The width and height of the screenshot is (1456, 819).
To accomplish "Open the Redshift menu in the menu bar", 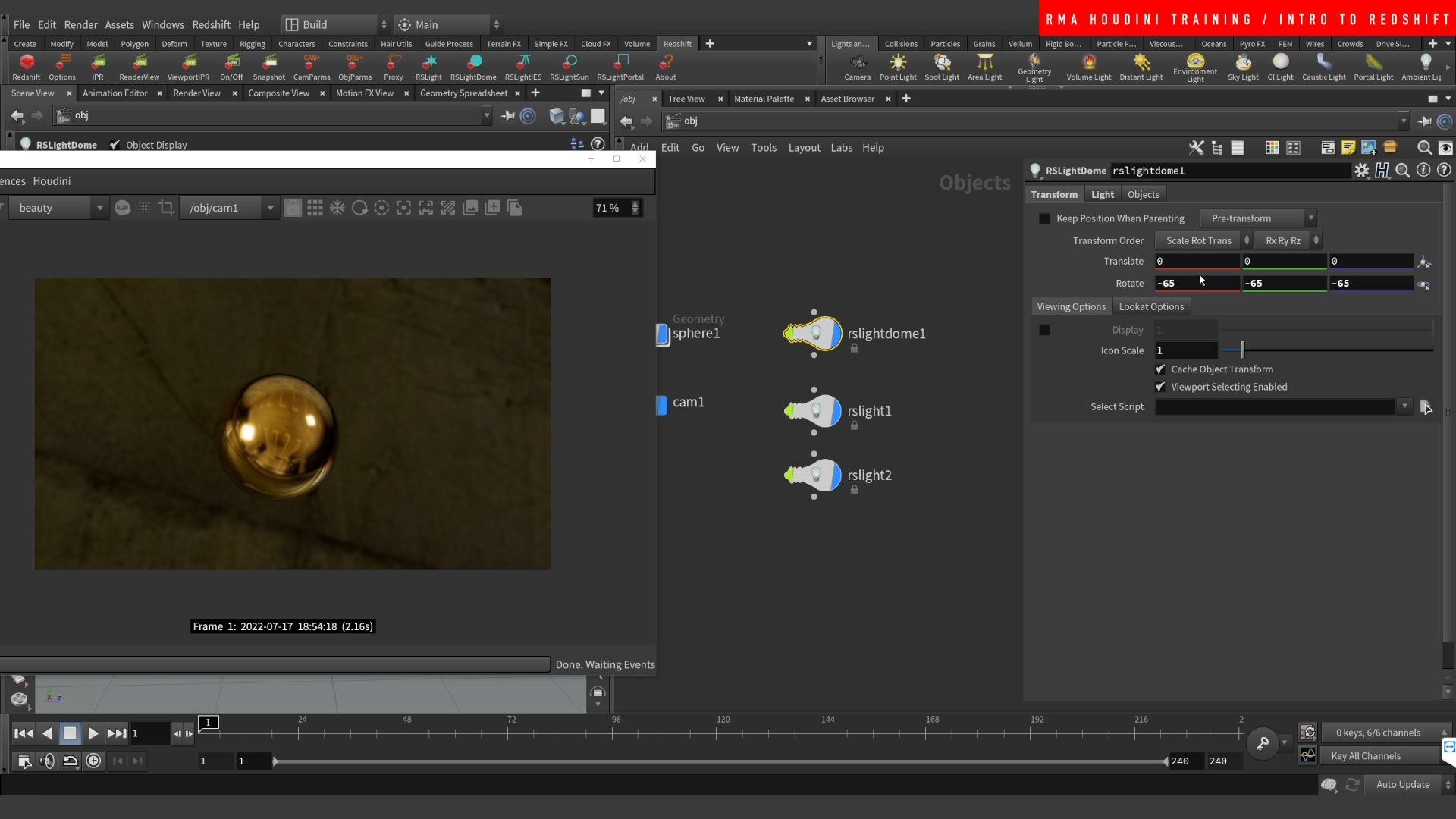I will (212, 24).
